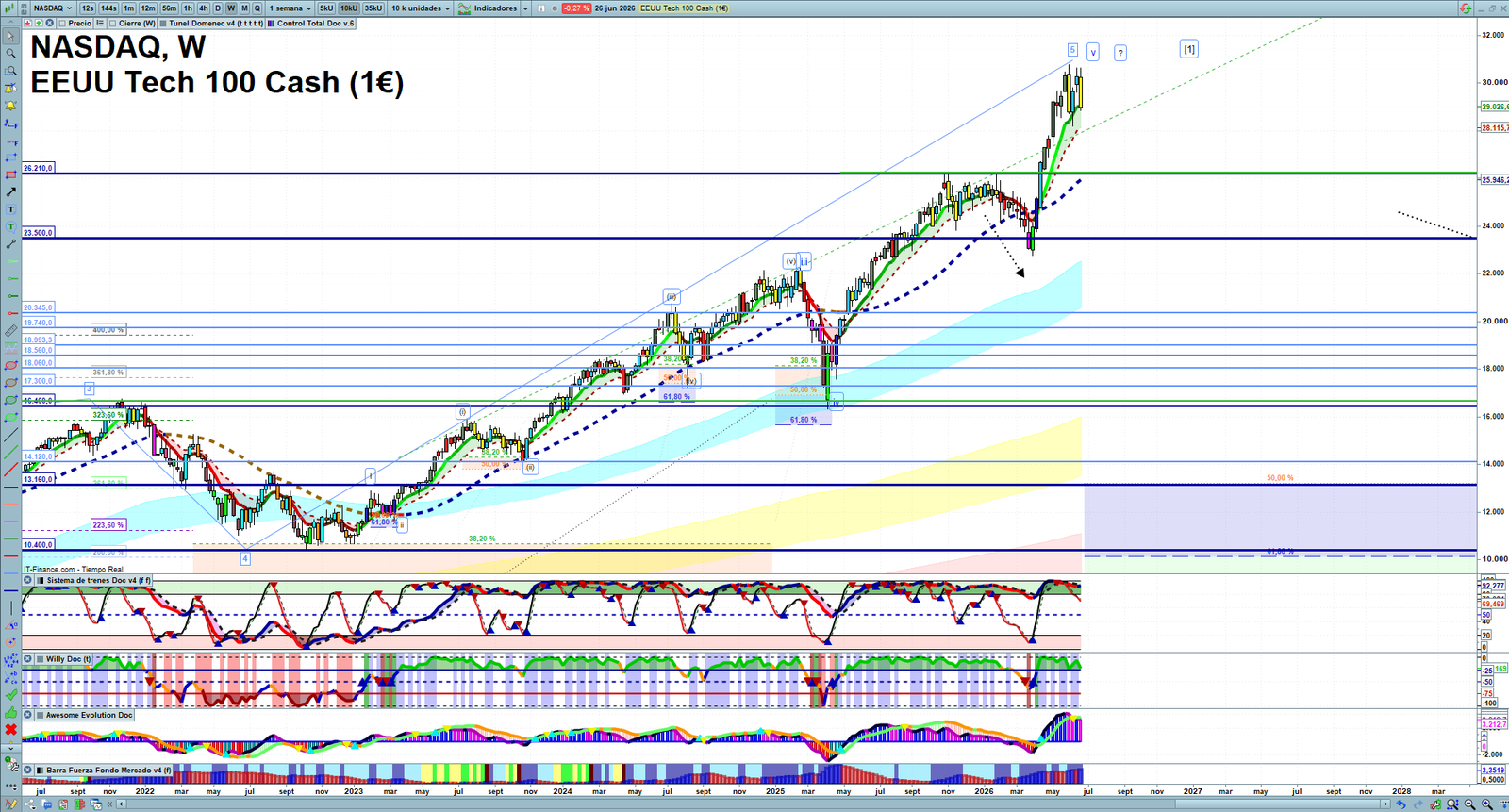Click the Tunel Domenec v4 color square
This screenshot has width=1509, height=812.
pyautogui.click(x=163, y=23)
